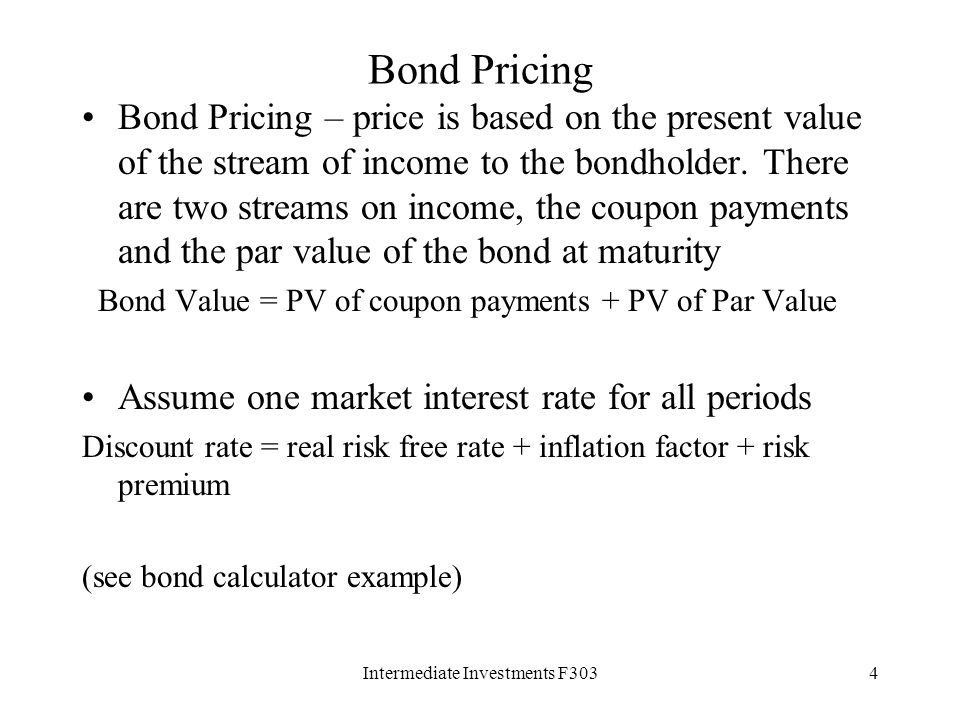Click the see bond calculator example note
960x720 pixels.
tap(272, 578)
